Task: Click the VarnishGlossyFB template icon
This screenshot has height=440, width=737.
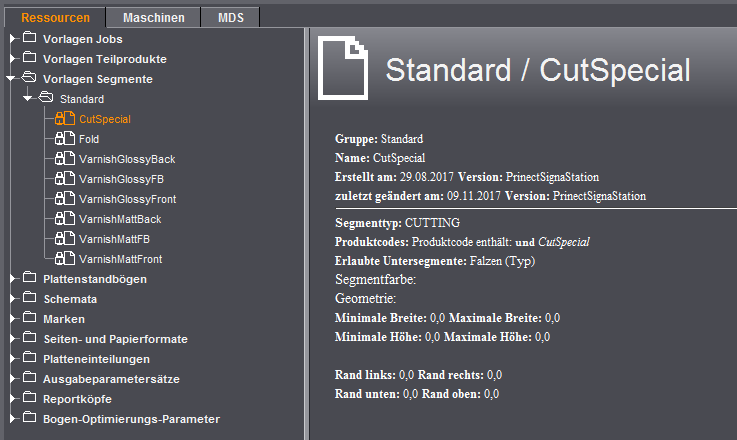Action: click(x=64, y=178)
